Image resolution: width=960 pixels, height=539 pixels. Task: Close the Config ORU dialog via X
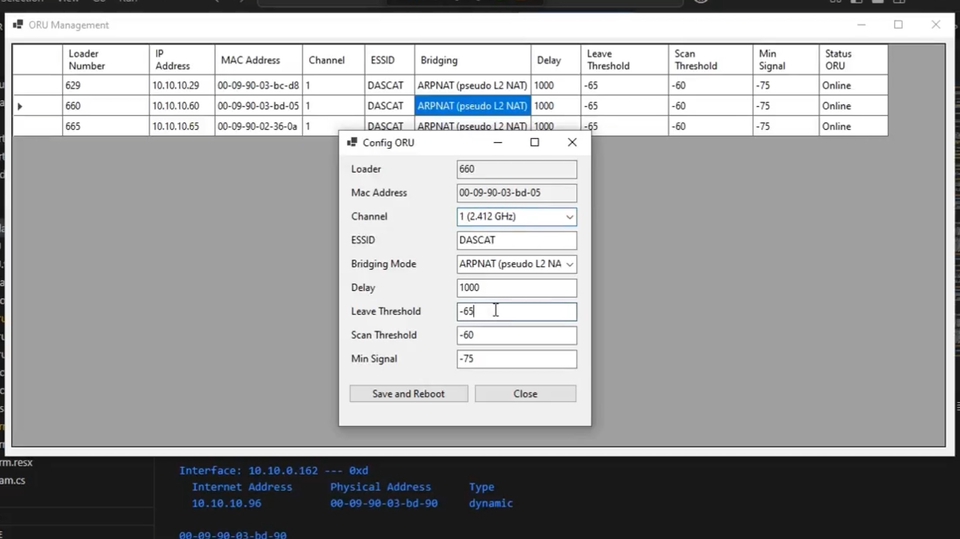(x=572, y=142)
